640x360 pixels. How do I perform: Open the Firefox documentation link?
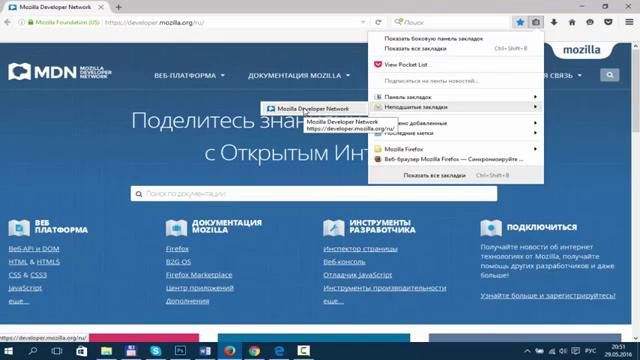point(177,249)
